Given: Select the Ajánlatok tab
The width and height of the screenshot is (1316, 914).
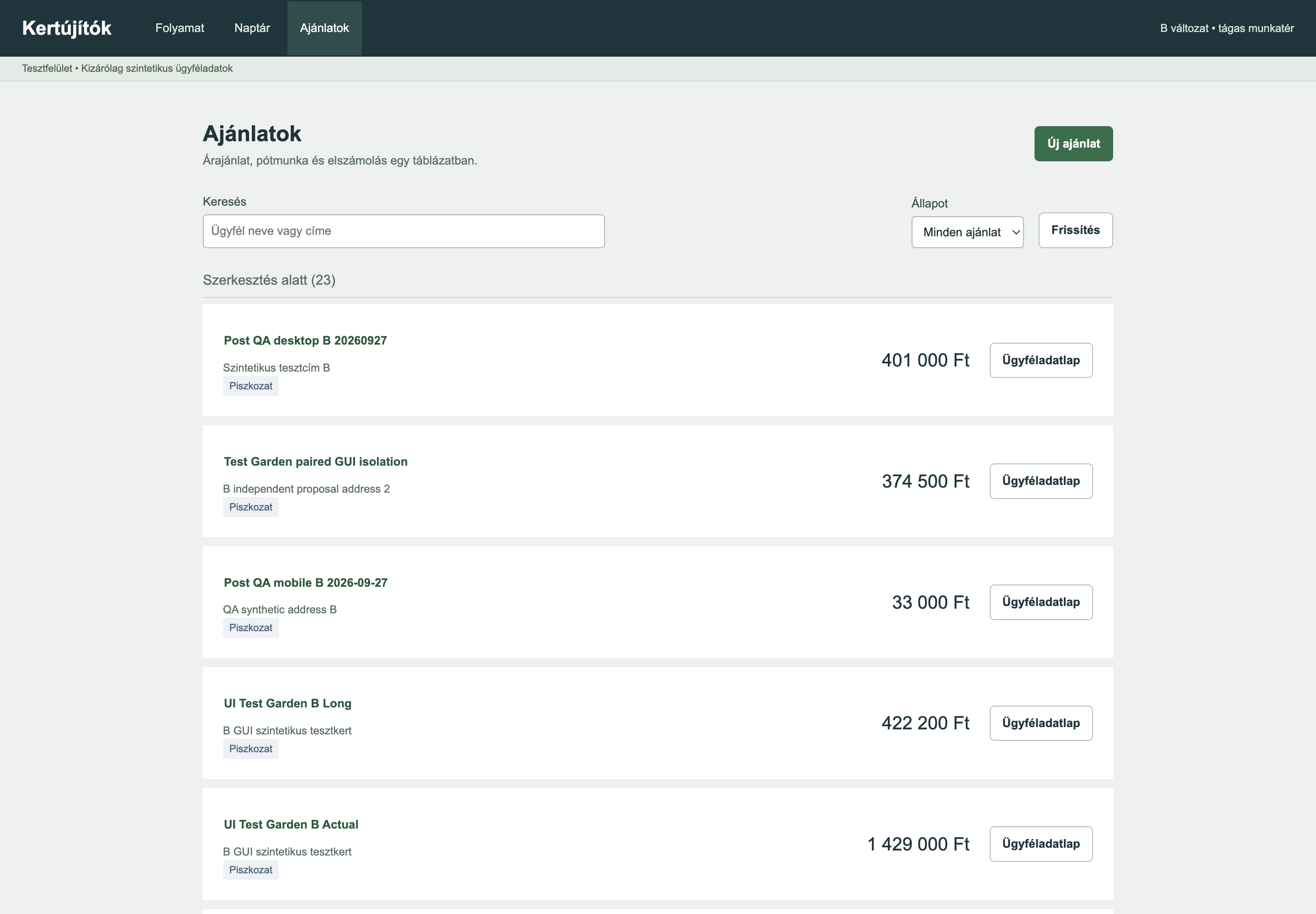Looking at the screenshot, I should coord(324,28).
